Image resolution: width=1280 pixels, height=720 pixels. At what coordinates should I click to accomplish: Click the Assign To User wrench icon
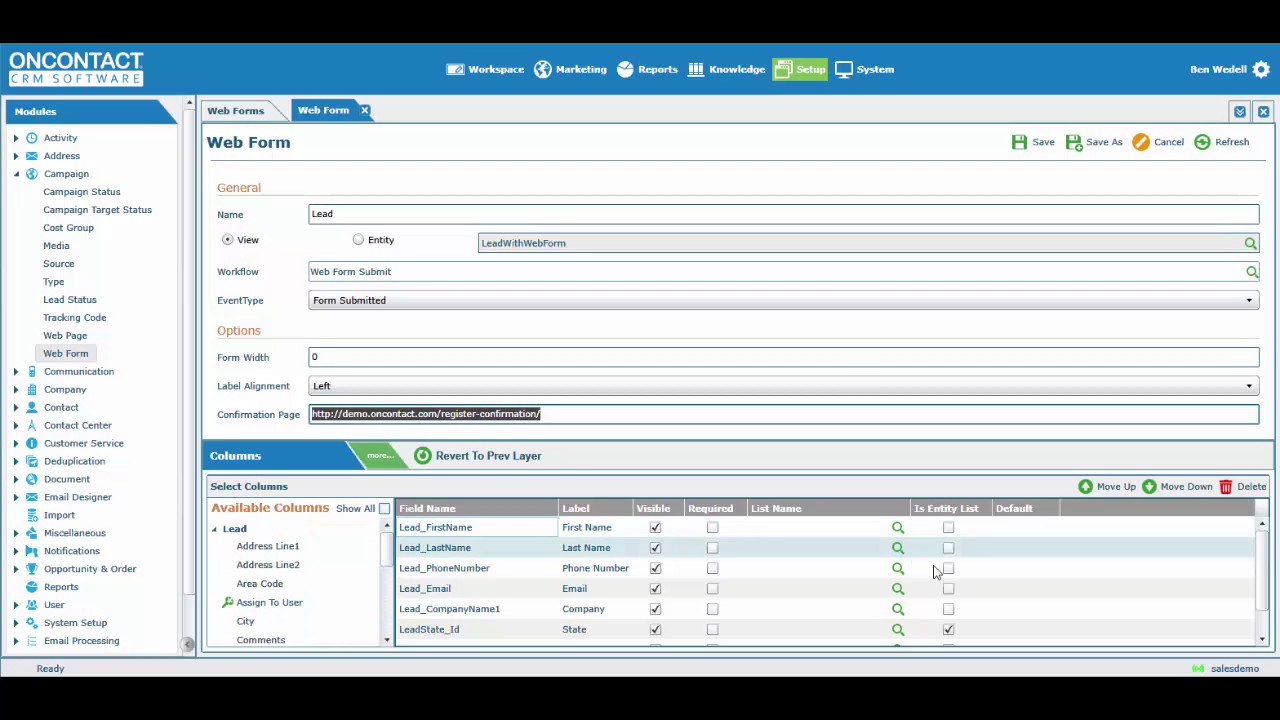228,602
